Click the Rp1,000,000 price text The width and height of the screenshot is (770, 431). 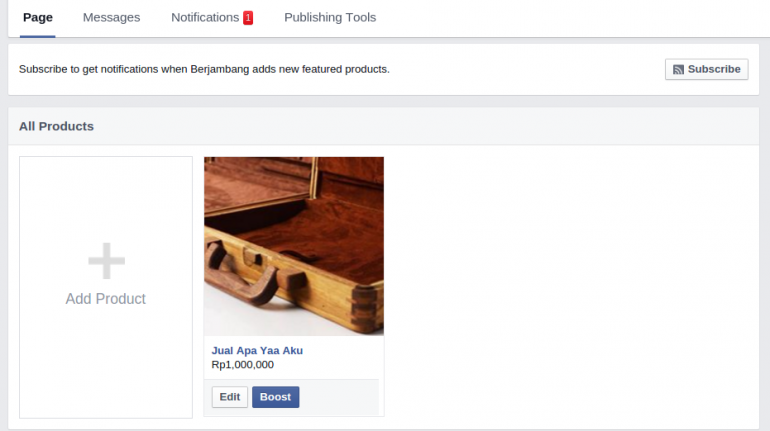coord(242,365)
